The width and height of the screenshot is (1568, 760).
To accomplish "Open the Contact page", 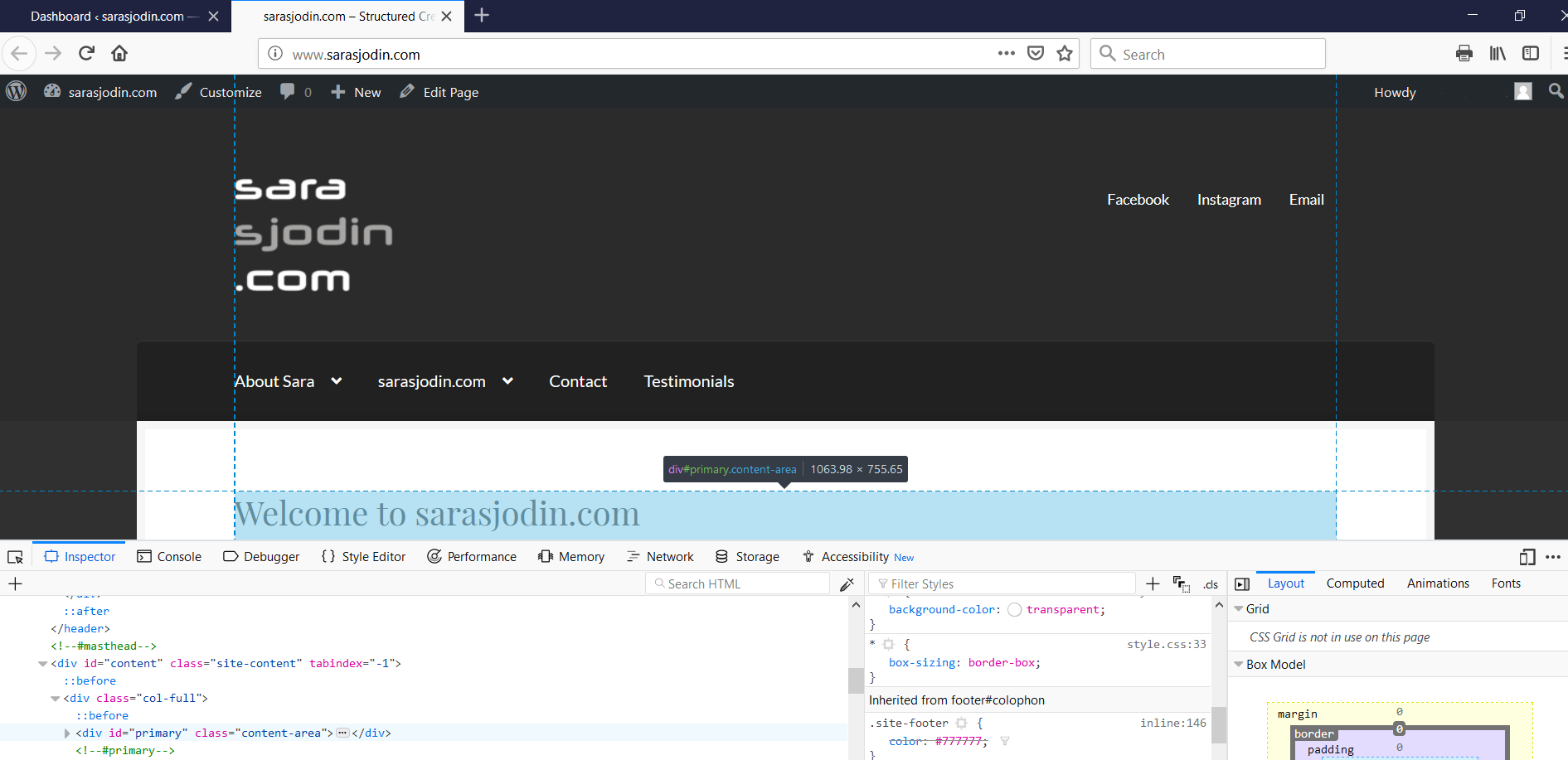I will [x=578, y=381].
